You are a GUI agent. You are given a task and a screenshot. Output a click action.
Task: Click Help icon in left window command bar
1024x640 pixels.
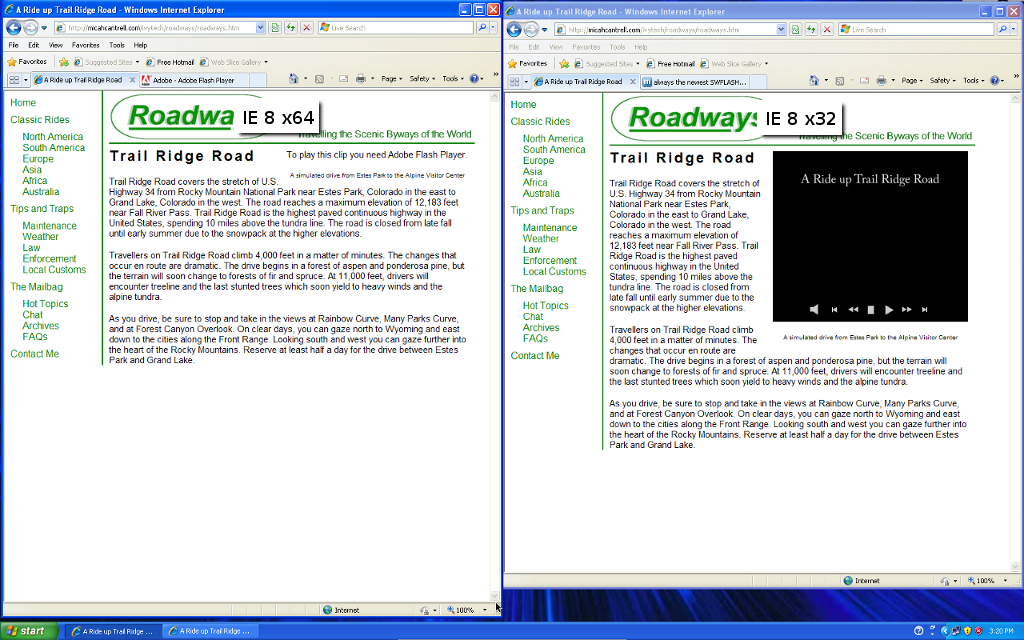pyautogui.click(x=475, y=79)
